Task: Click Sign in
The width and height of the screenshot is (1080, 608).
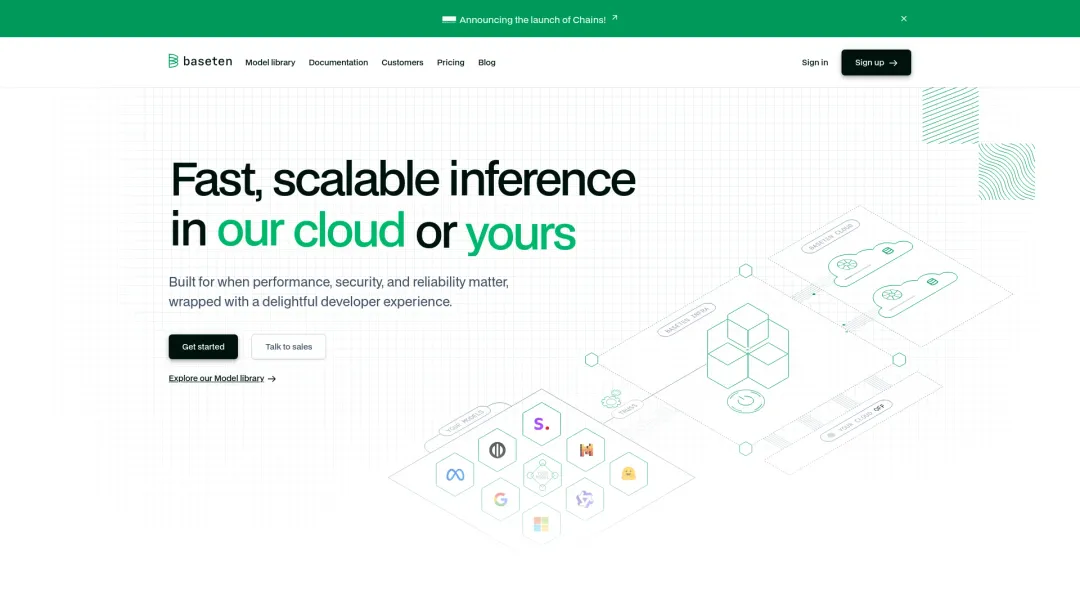Action: point(815,63)
